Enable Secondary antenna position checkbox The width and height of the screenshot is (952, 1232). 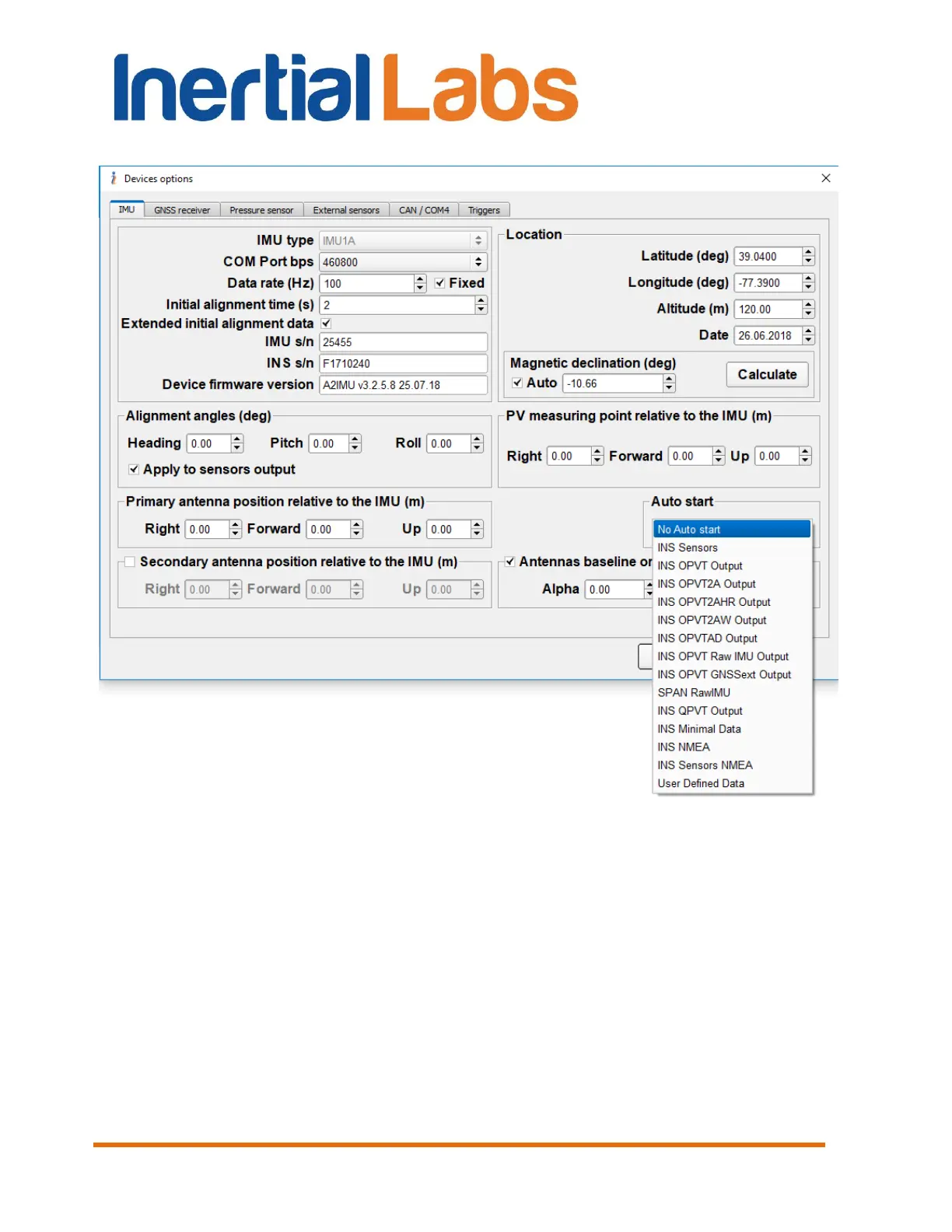pos(130,562)
